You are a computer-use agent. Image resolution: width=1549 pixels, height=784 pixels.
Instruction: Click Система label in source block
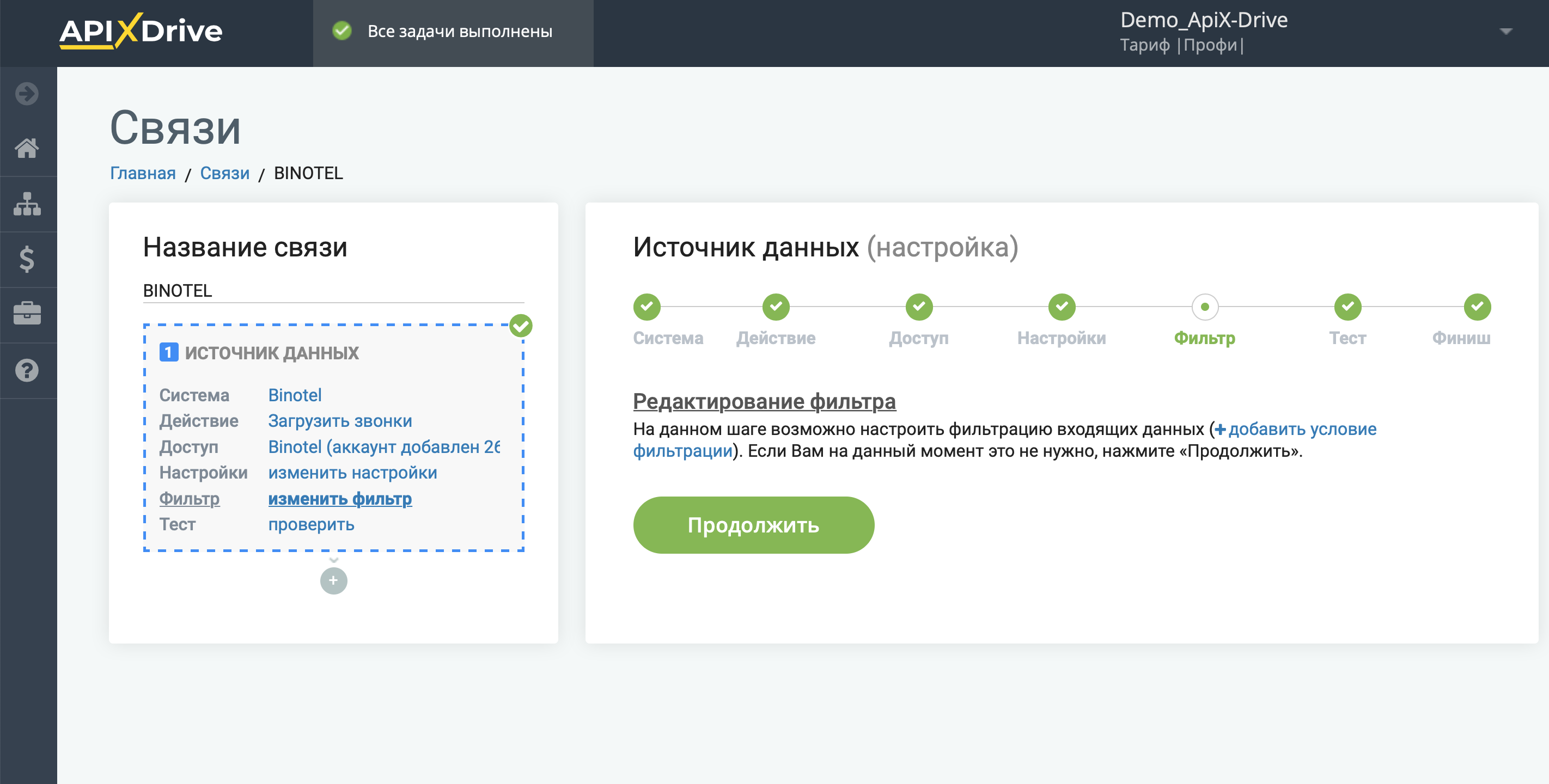[x=194, y=395]
